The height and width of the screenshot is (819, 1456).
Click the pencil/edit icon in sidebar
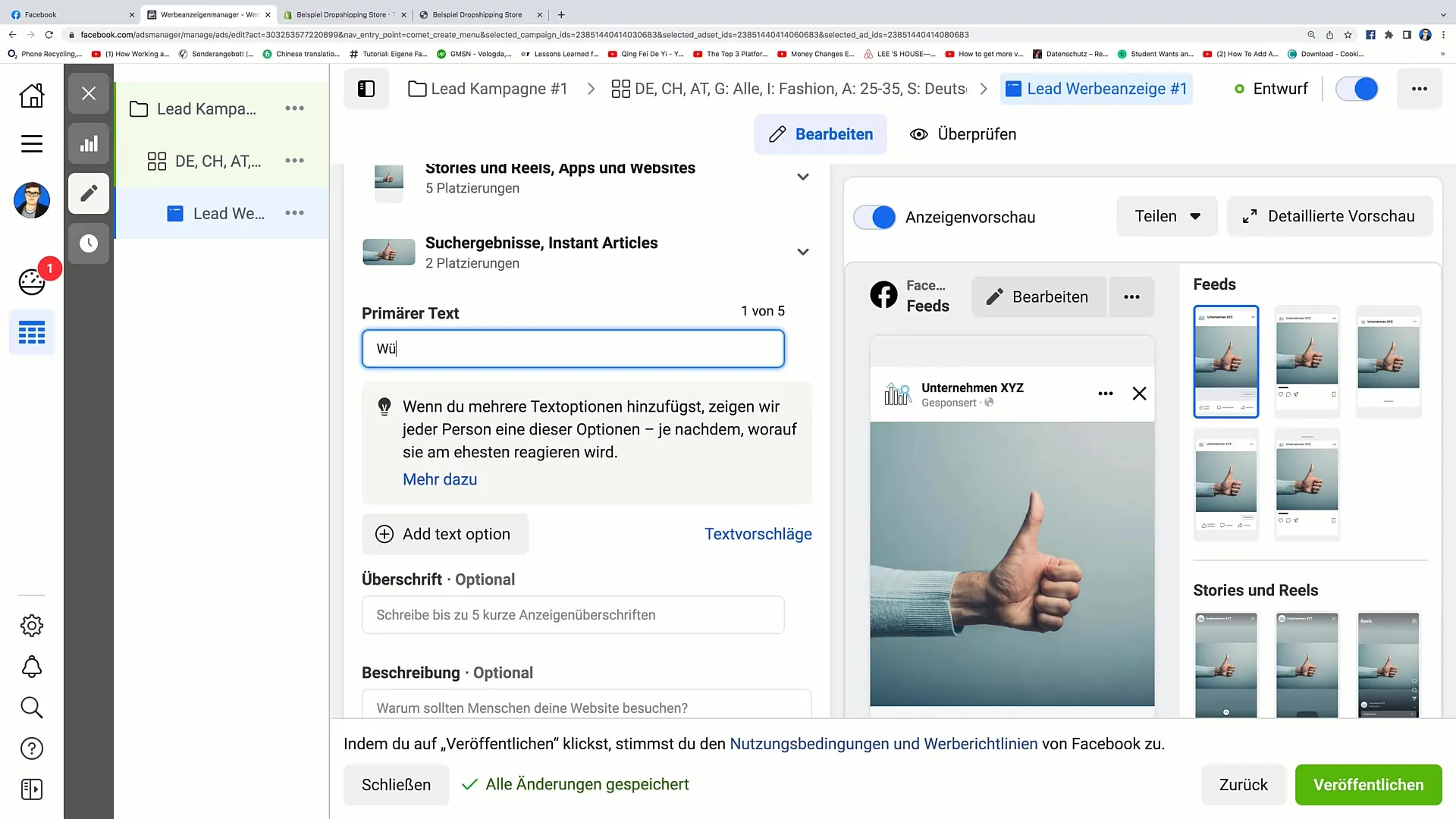tap(88, 193)
